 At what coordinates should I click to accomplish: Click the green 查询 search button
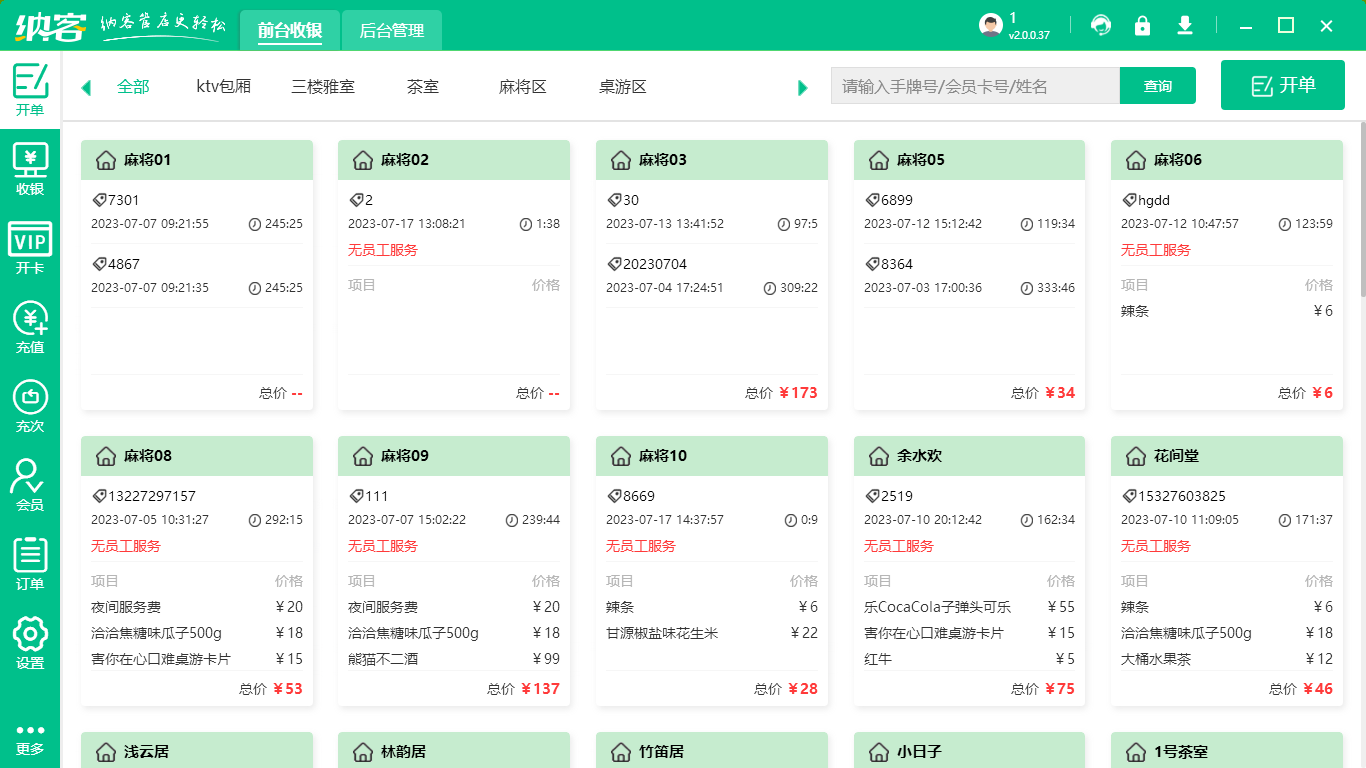[x=1157, y=86]
